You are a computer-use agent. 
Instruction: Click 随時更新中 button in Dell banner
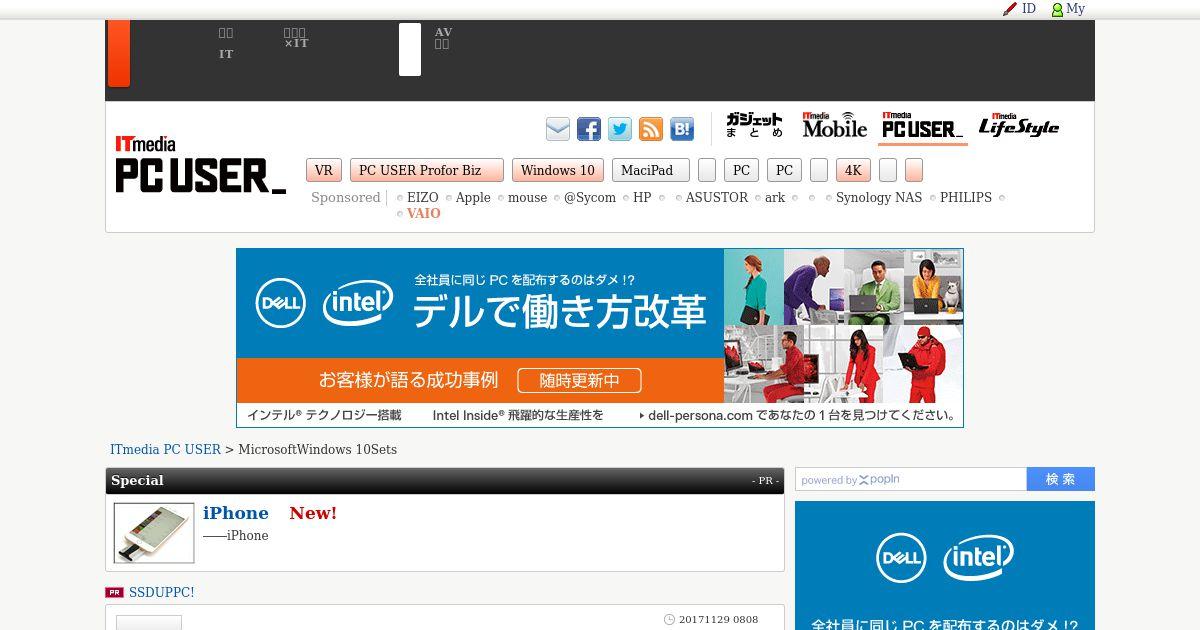click(579, 381)
